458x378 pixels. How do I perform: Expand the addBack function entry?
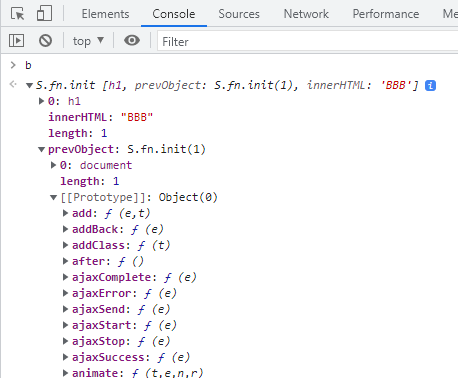coord(65,229)
